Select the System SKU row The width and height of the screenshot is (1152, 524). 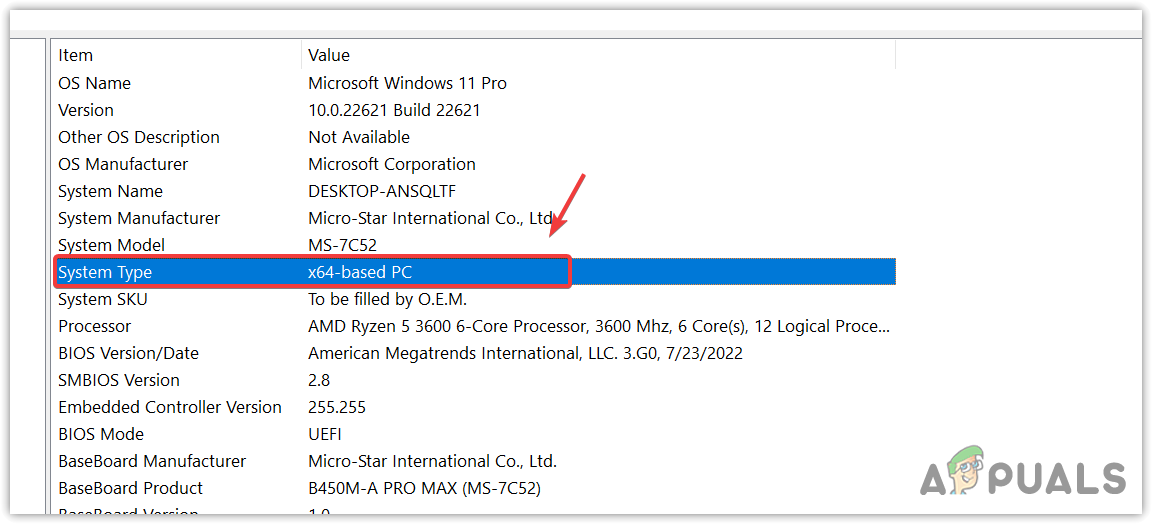(103, 299)
